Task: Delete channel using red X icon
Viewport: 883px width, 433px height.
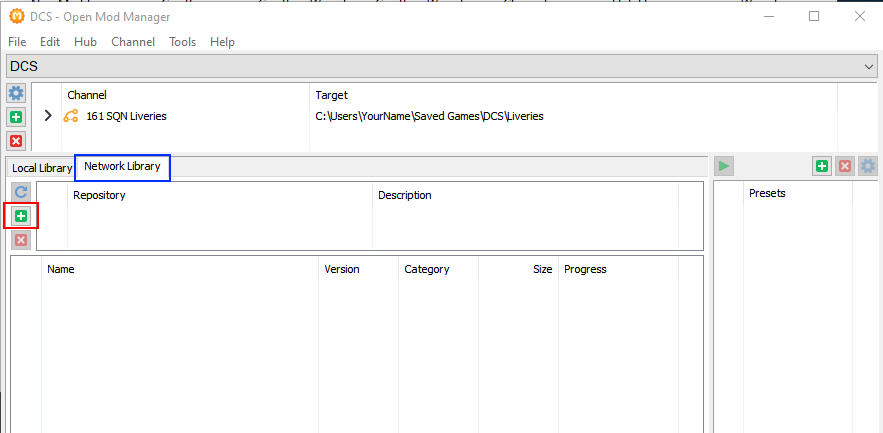Action: [16, 141]
